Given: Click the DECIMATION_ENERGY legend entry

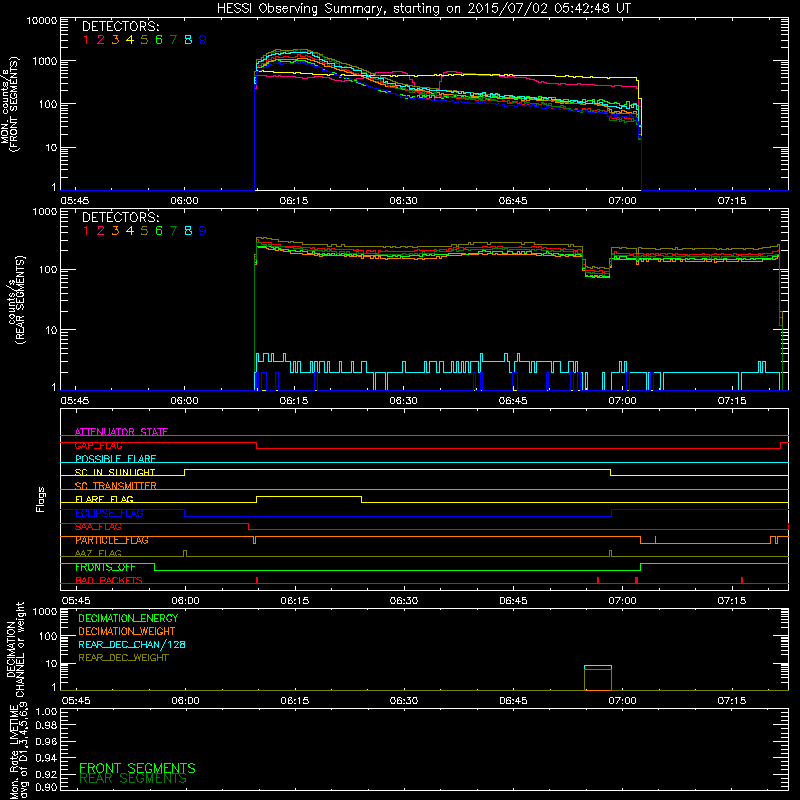Looking at the screenshot, I should (x=128, y=618).
